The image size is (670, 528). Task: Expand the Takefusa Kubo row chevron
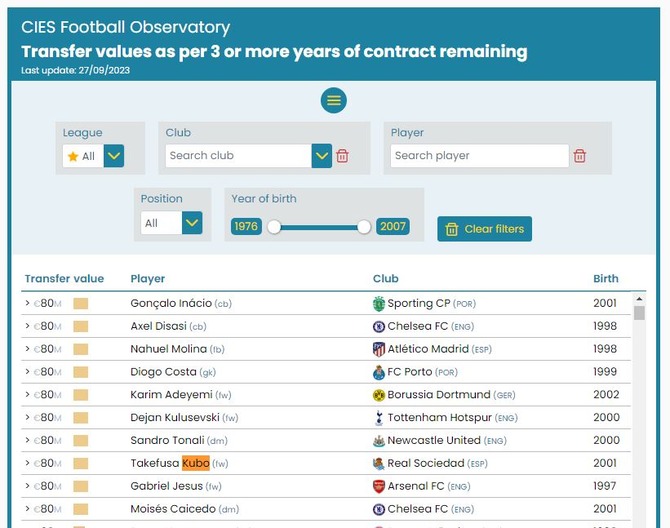pos(27,463)
